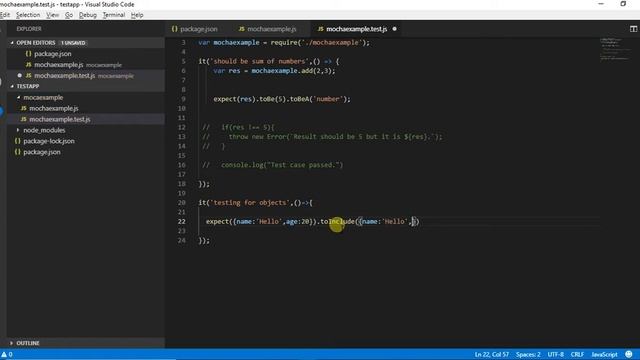The image size is (640, 360).
Task: Click unsaved dot beside mochaexample.test.js in Open Editors
Action: [x=19, y=76]
